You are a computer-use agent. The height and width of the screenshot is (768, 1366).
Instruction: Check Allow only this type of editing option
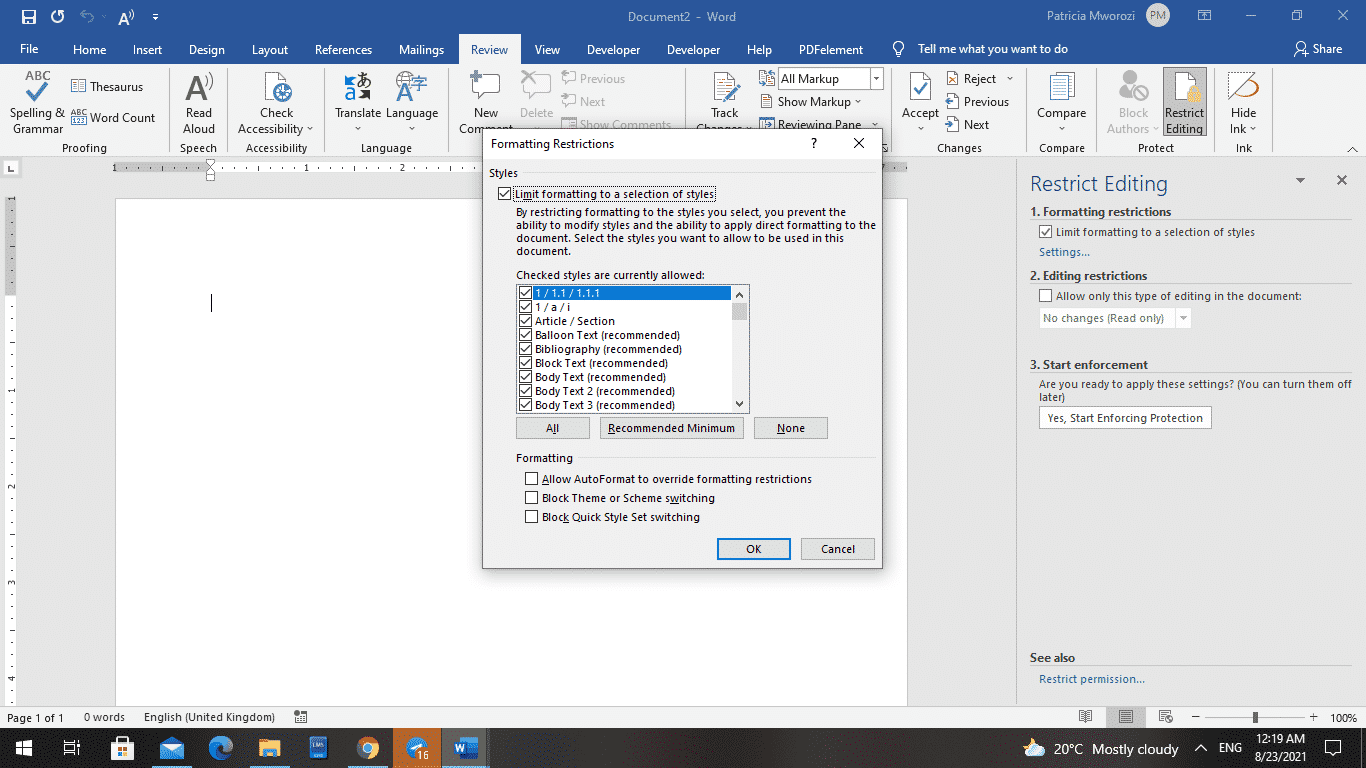pos(1045,294)
